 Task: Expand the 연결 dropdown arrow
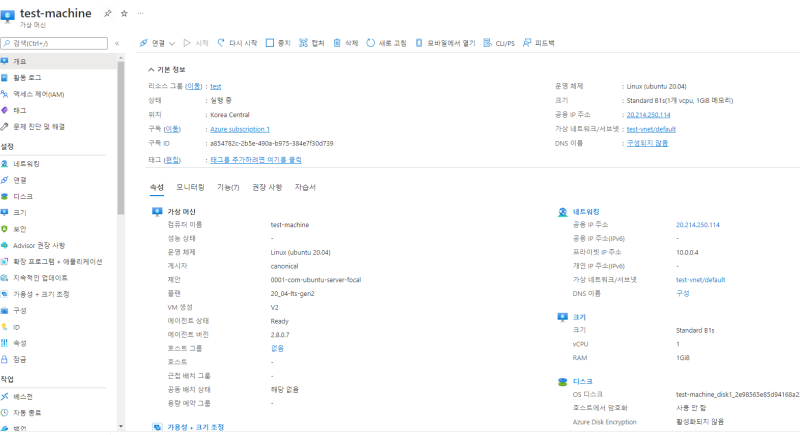pos(172,43)
